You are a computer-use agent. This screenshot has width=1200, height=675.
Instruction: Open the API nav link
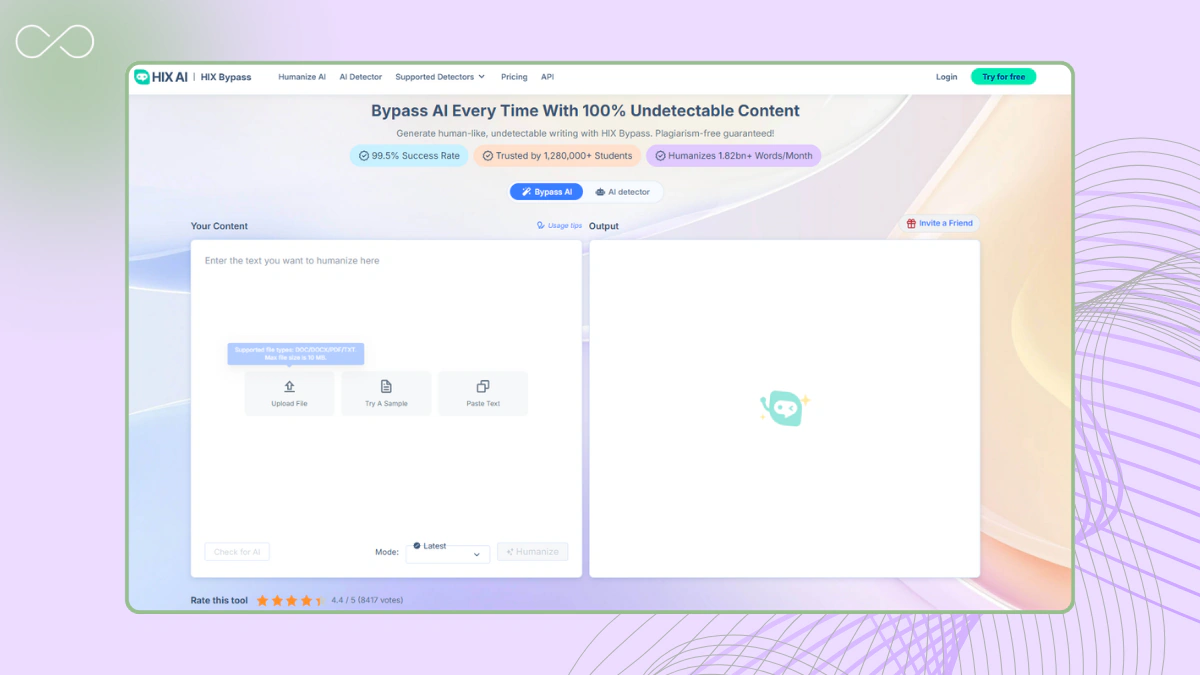(547, 77)
